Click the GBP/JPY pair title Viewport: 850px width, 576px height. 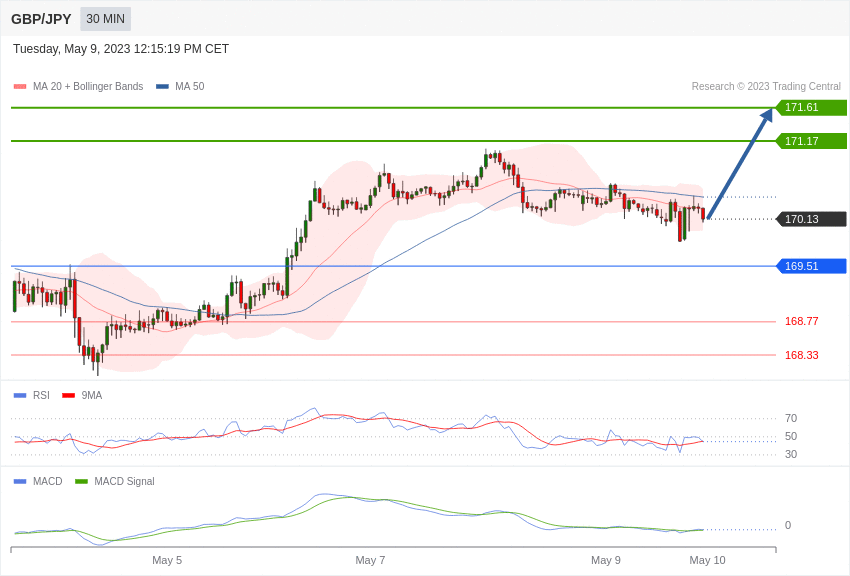point(41,19)
